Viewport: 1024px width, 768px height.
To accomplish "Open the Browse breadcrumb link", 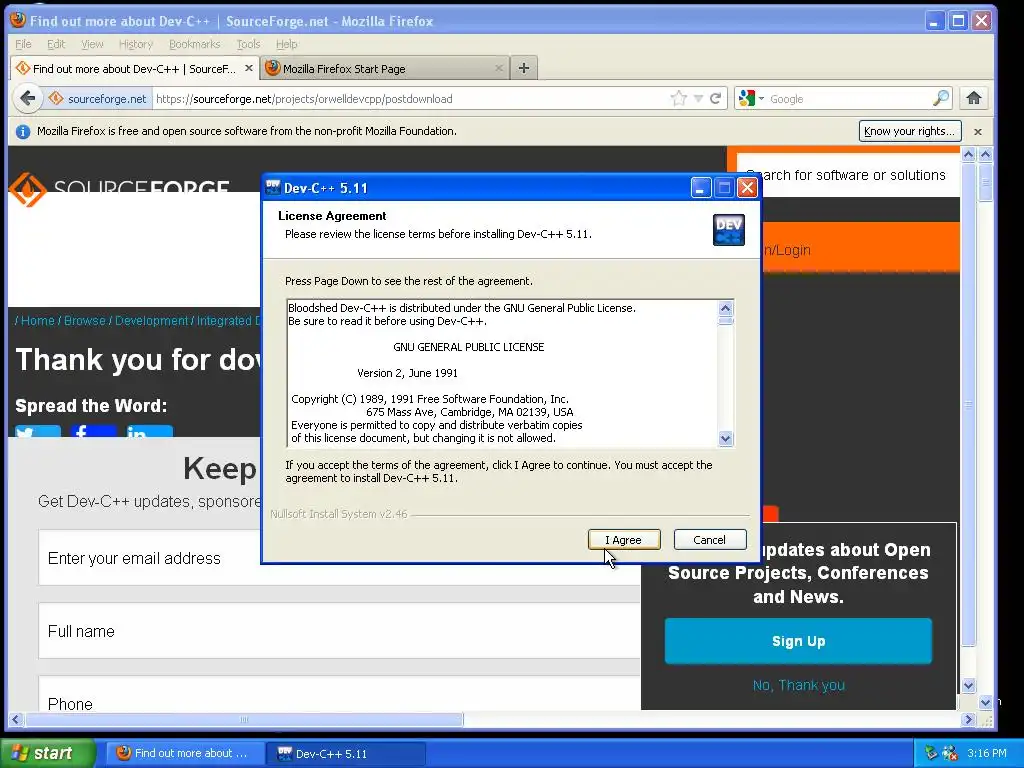I will [84, 321].
